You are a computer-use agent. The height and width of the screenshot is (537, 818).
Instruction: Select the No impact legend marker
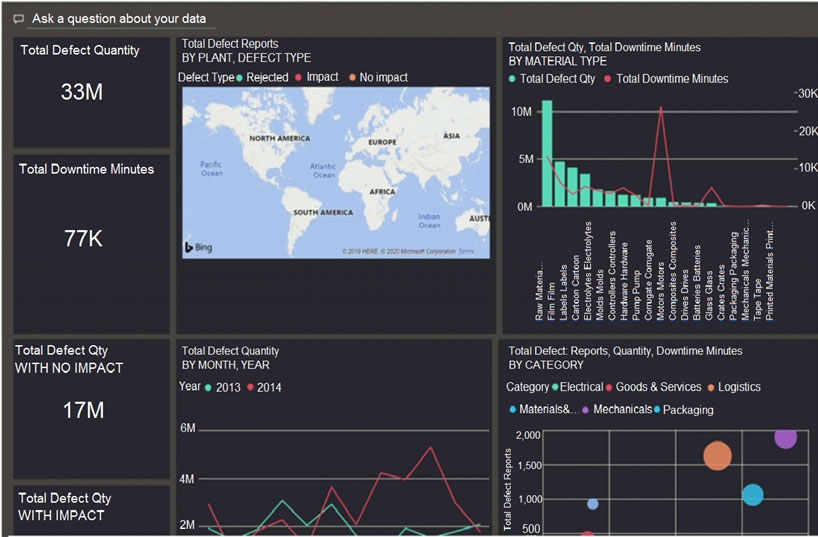[x=352, y=77]
